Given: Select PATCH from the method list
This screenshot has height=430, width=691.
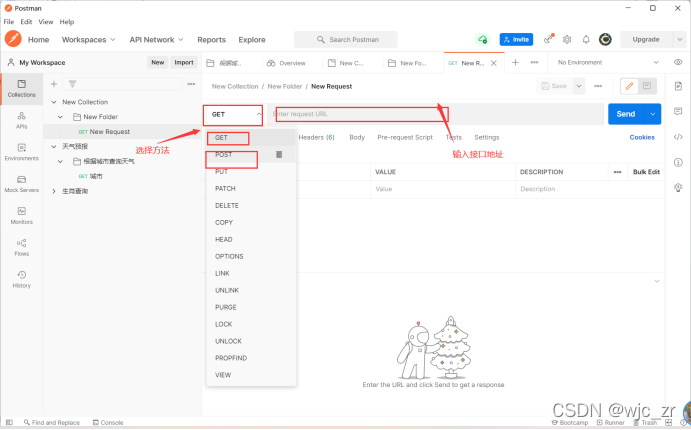Looking at the screenshot, I should tap(225, 189).
